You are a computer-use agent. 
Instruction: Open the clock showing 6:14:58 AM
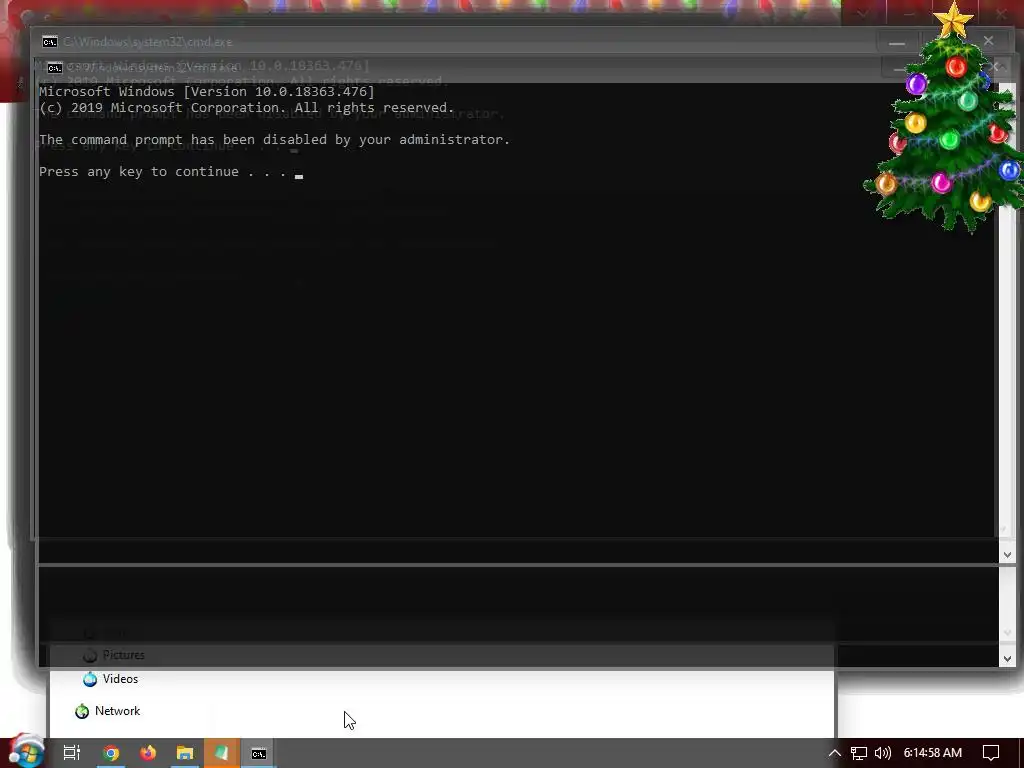(x=933, y=753)
